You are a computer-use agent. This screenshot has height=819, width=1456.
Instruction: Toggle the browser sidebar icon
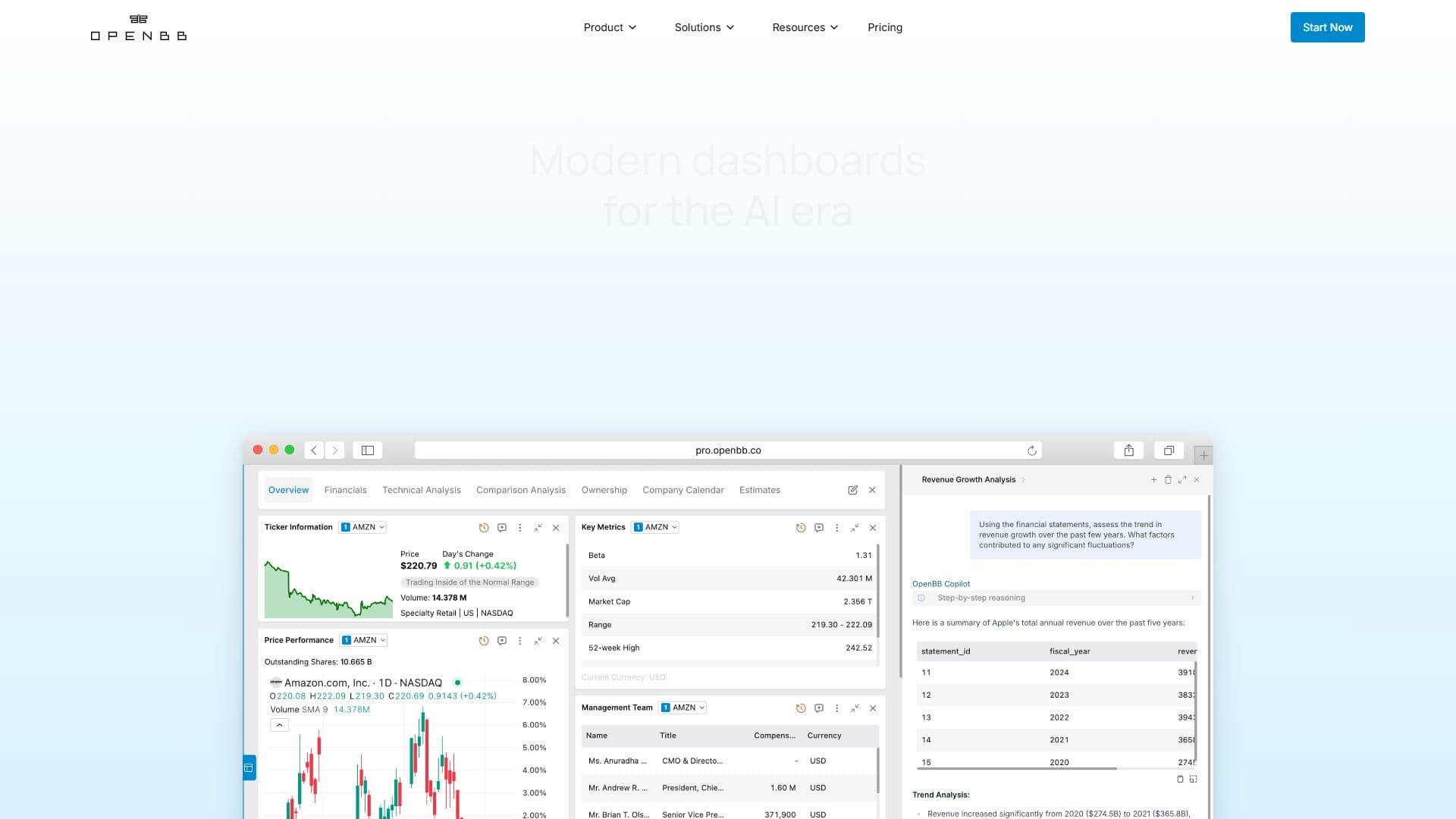[368, 450]
